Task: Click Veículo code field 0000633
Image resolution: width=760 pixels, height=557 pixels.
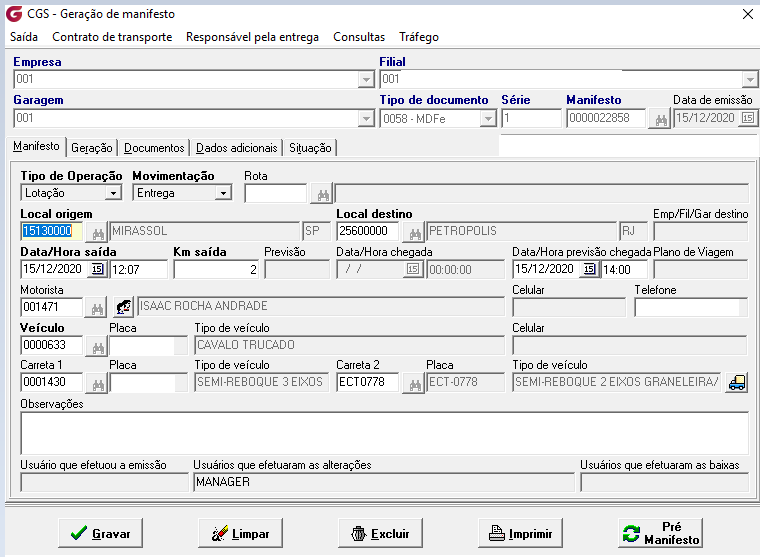Action: click(x=51, y=345)
